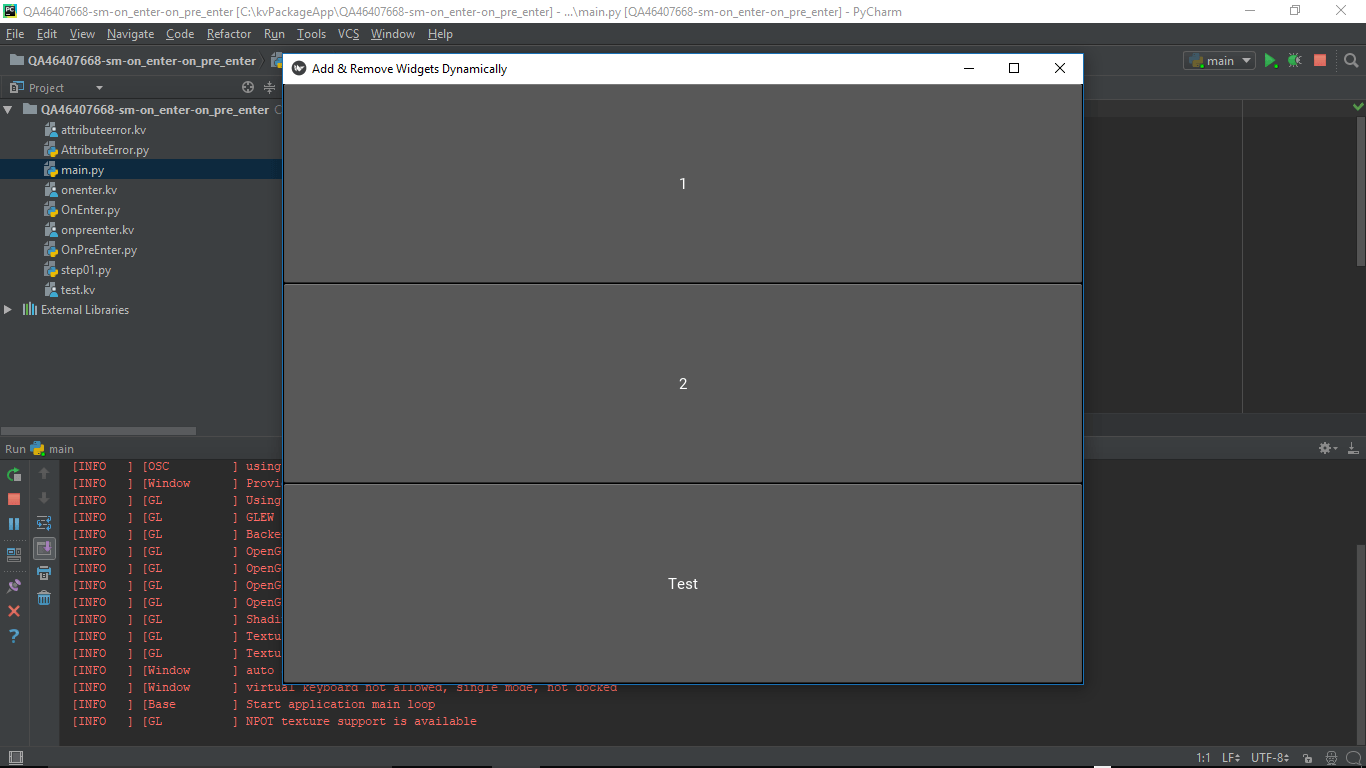Click the restore layout icon in Run panel
The width and height of the screenshot is (1366, 768).
pyautogui.click(x=14, y=553)
